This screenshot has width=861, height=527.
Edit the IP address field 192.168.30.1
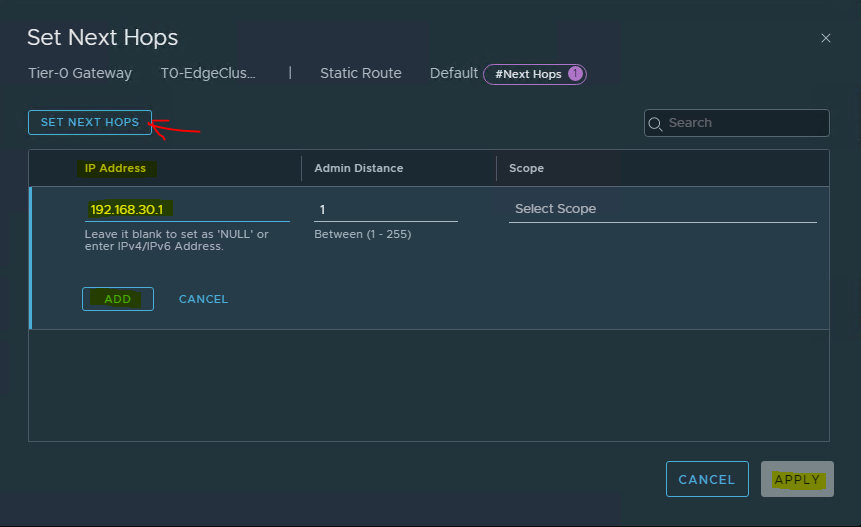click(x=187, y=210)
